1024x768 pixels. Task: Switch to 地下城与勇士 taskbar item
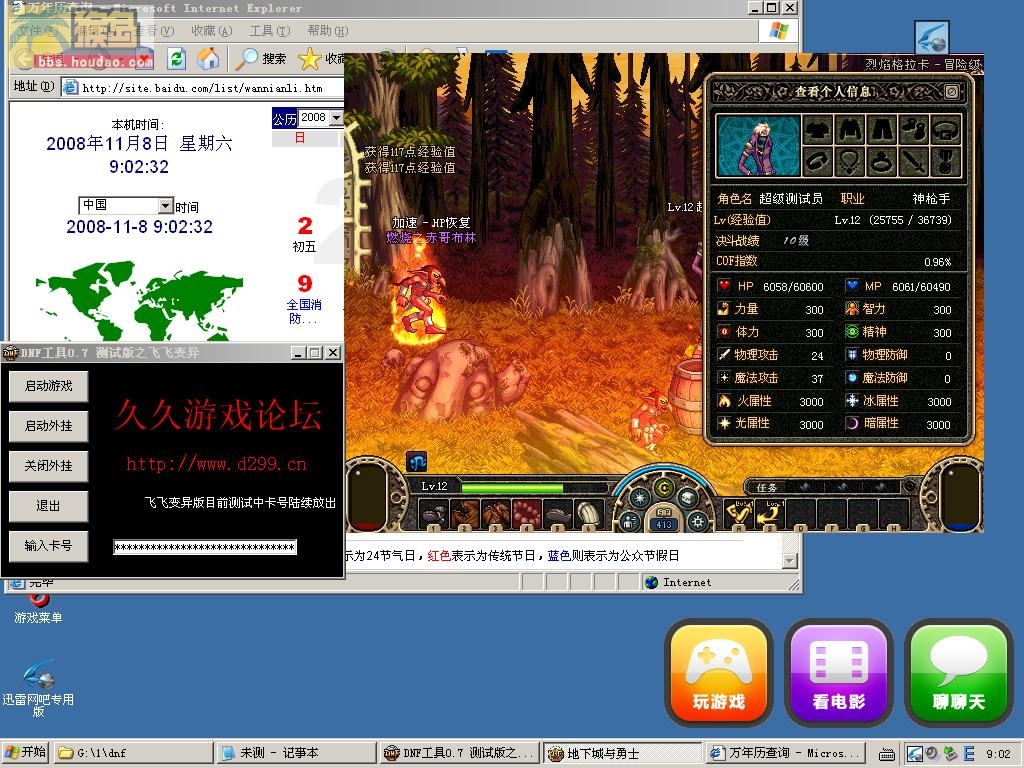[x=622, y=753]
